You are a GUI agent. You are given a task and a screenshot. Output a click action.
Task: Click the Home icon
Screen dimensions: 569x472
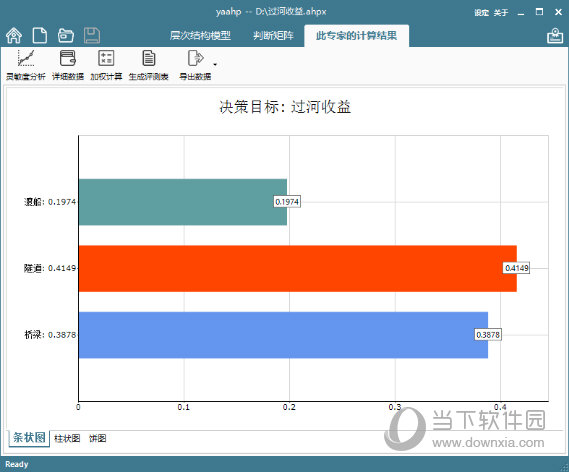pyautogui.click(x=14, y=36)
